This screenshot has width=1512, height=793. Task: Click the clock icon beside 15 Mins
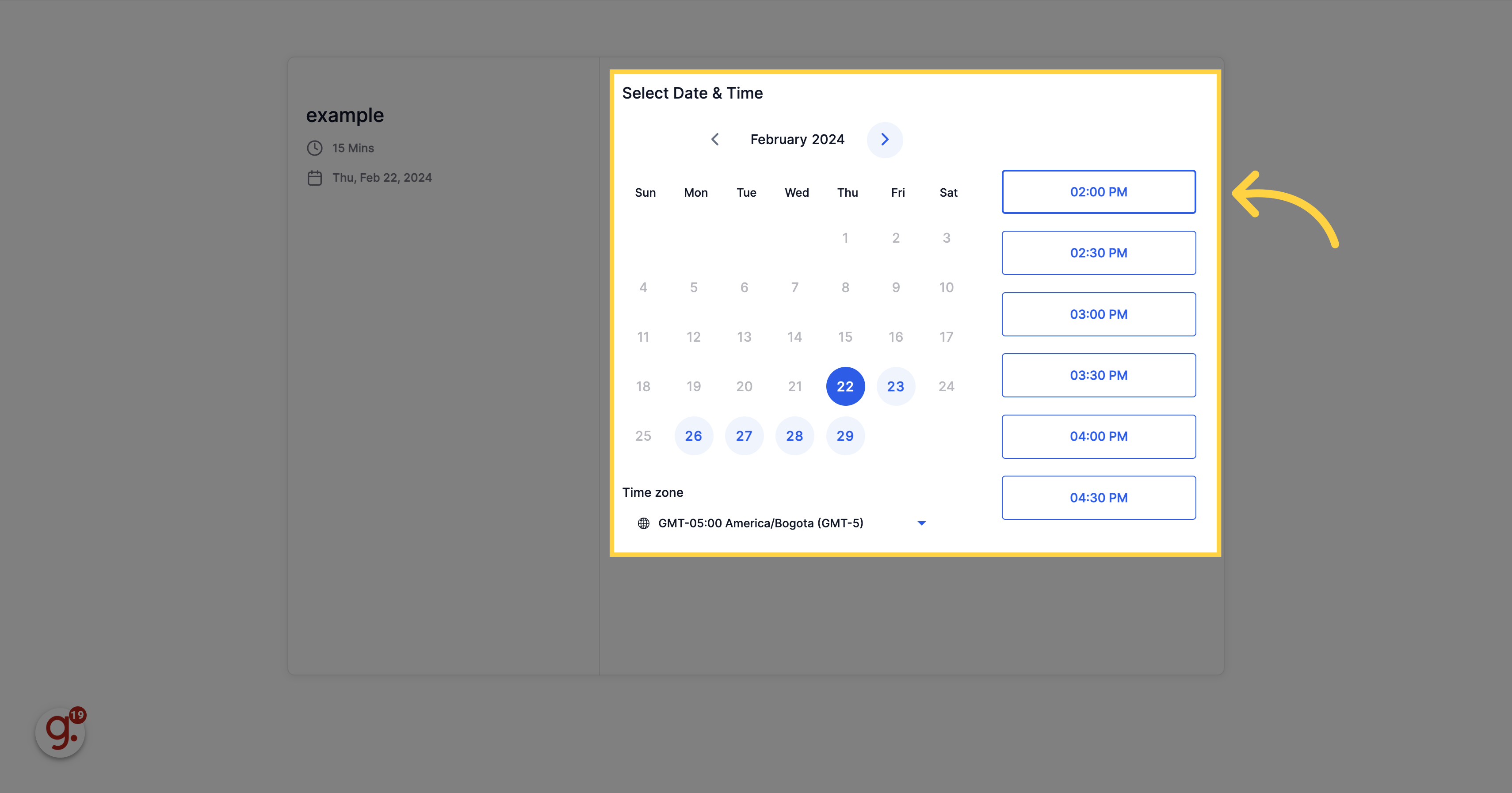click(x=315, y=148)
